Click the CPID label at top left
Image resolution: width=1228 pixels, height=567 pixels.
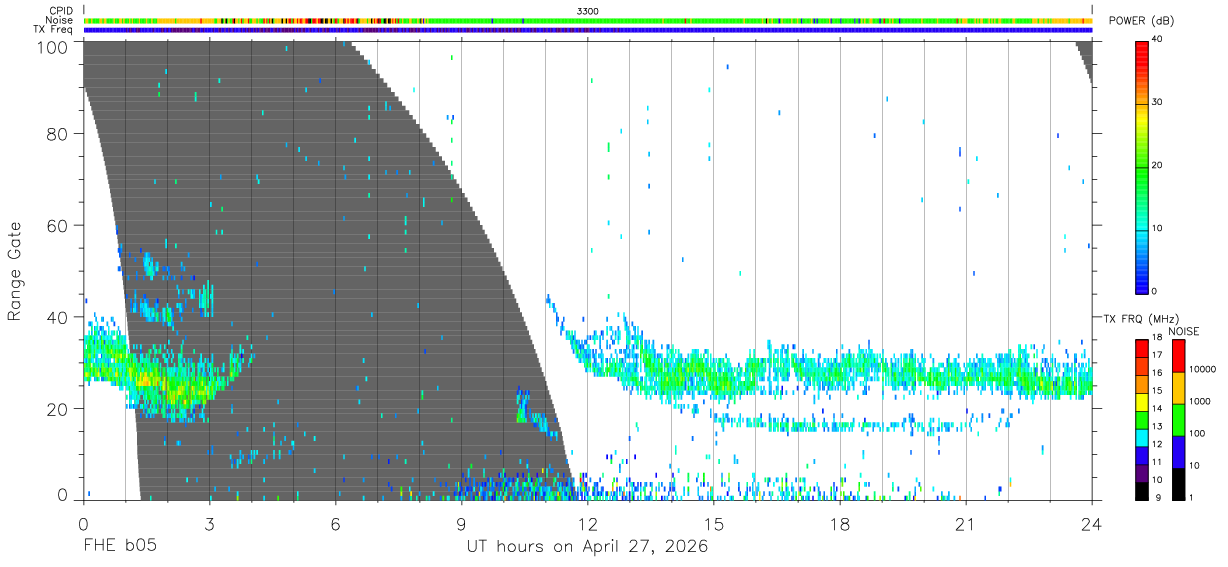tap(61, 10)
